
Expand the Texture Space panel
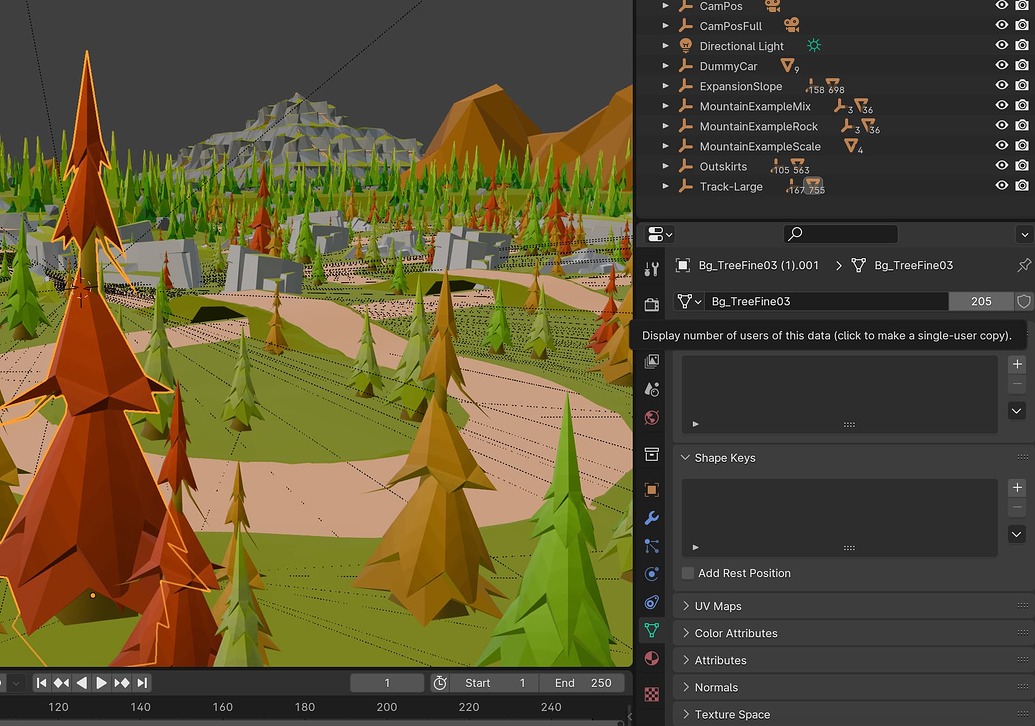[x=685, y=714]
